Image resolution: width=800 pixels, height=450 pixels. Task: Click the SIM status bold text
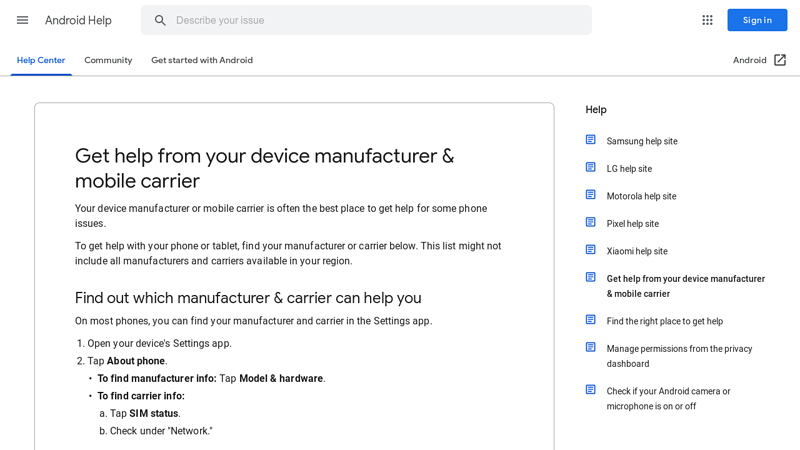154,413
